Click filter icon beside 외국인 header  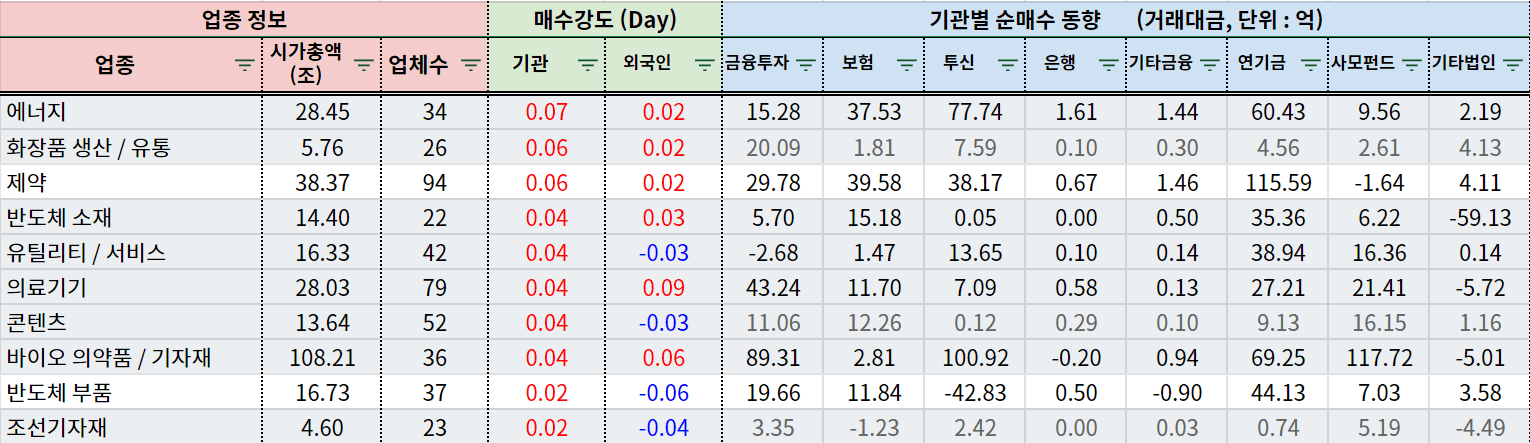click(x=704, y=66)
